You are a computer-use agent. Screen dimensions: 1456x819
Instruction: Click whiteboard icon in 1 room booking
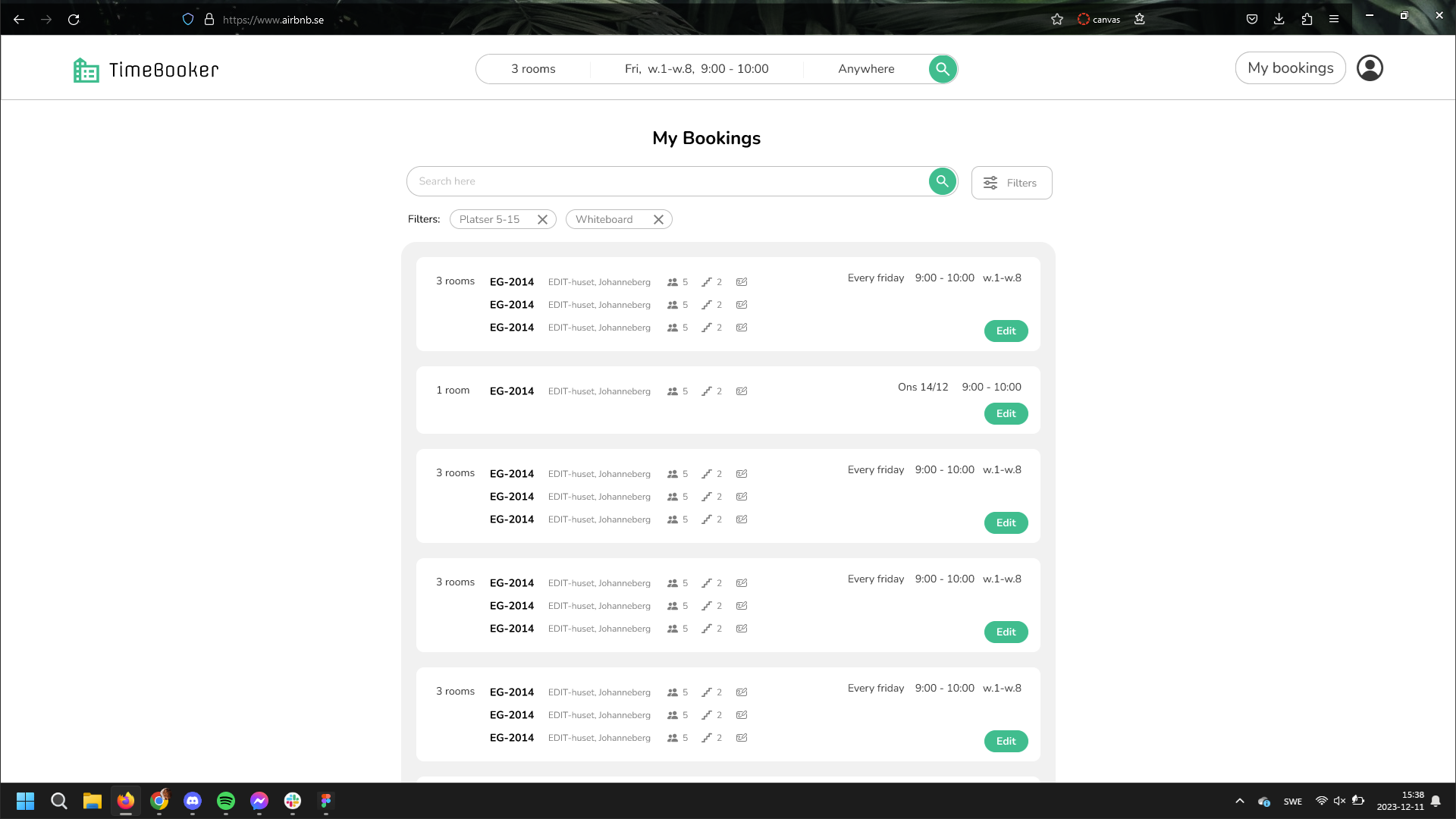point(742,391)
